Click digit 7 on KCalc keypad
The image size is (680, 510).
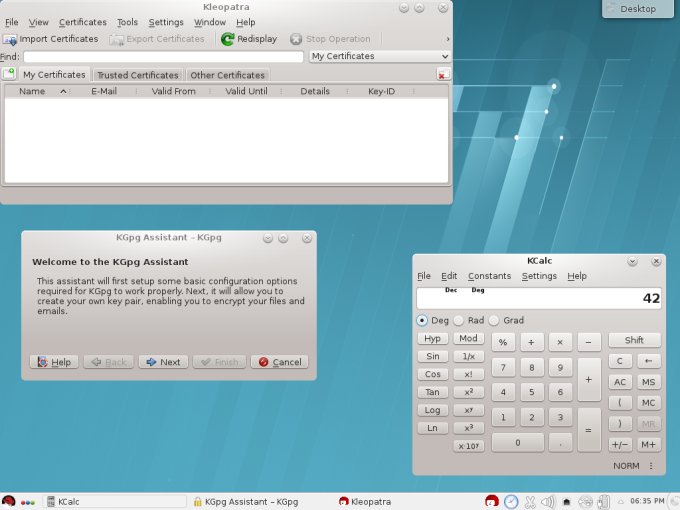click(x=503, y=368)
